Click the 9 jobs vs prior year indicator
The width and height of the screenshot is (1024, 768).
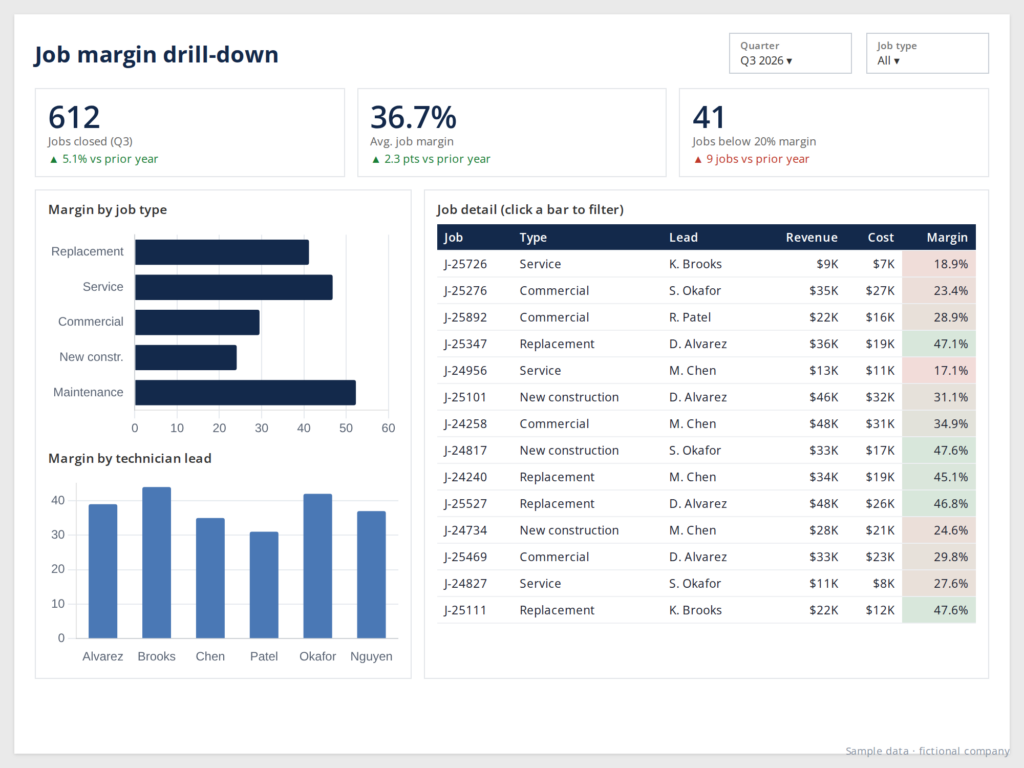click(751, 159)
